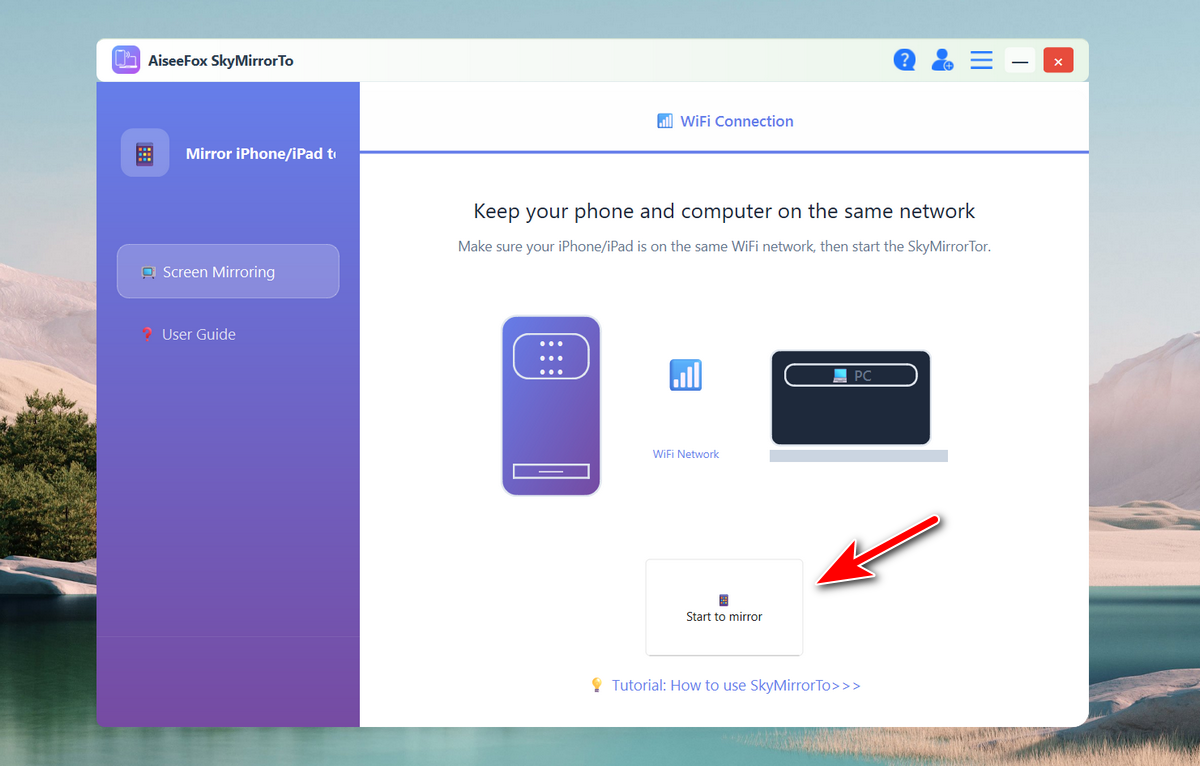The image size is (1200, 766).
Task: Select Screen Mirroring in the sidebar
Action: coord(228,272)
